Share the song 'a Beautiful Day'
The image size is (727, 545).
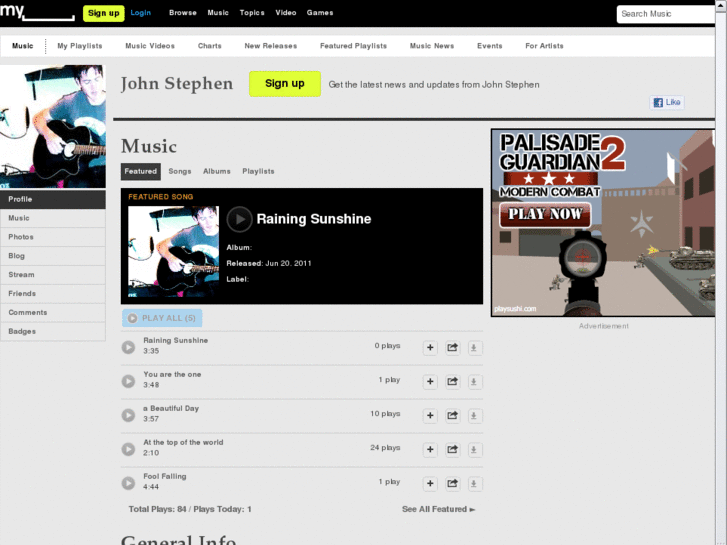click(x=452, y=416)
